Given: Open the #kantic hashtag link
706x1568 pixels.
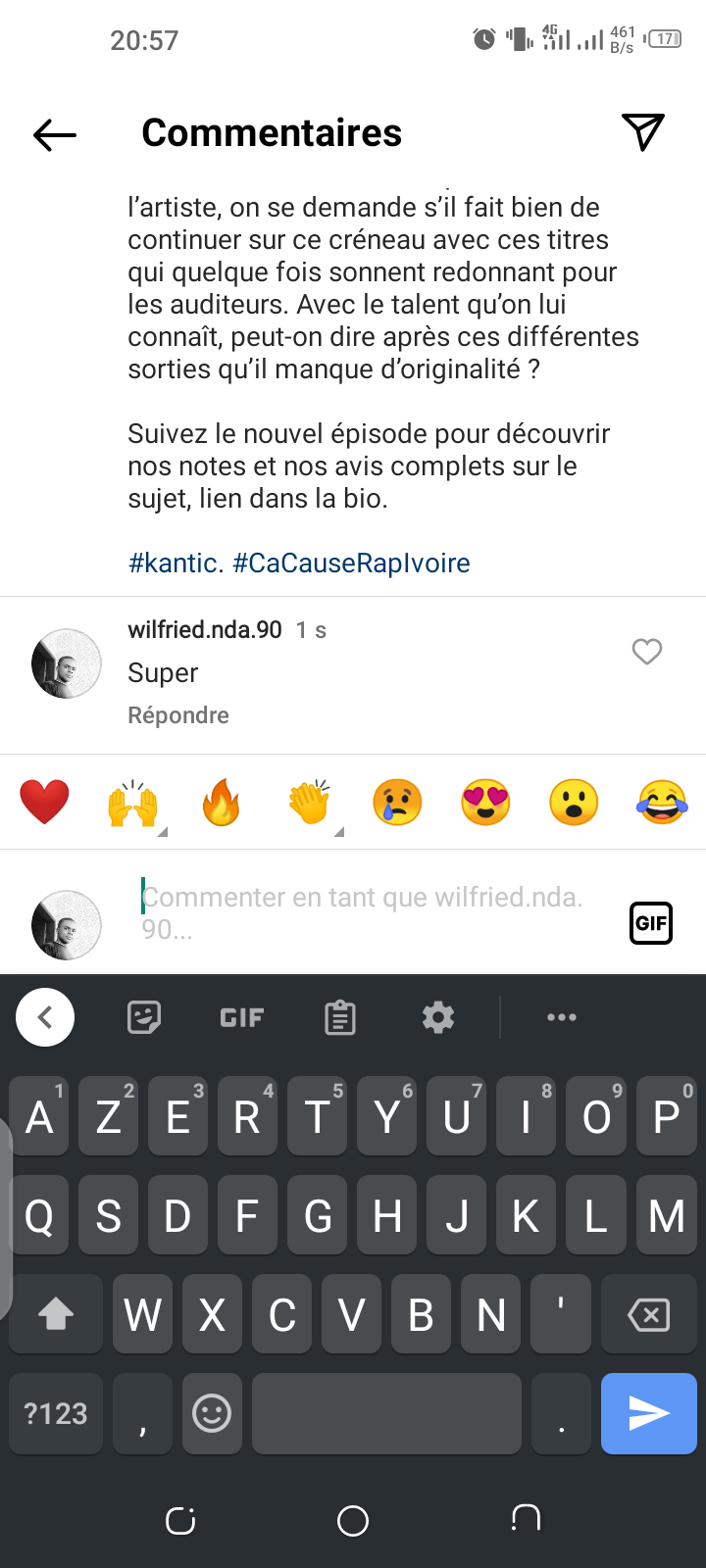Looking at the screenshot, I should [176, 563].
